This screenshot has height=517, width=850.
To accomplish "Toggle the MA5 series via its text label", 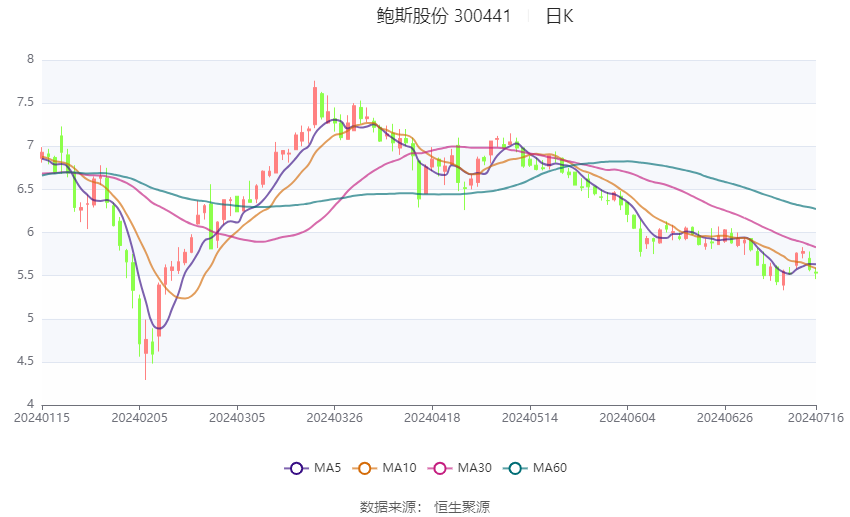I will click(327, 467).
